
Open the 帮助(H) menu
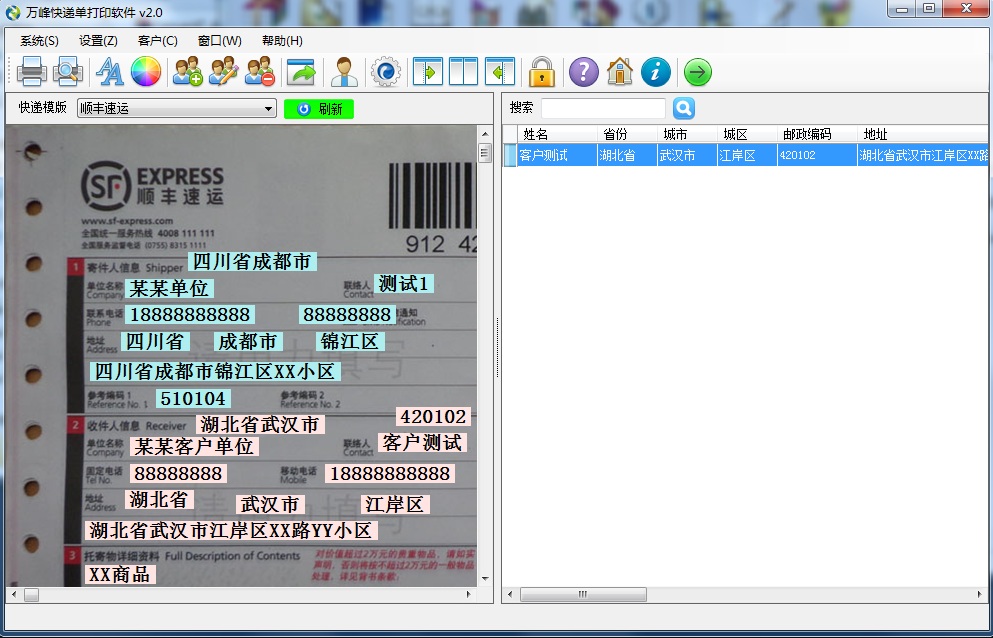pyautogui.click(x=282, y=41)
